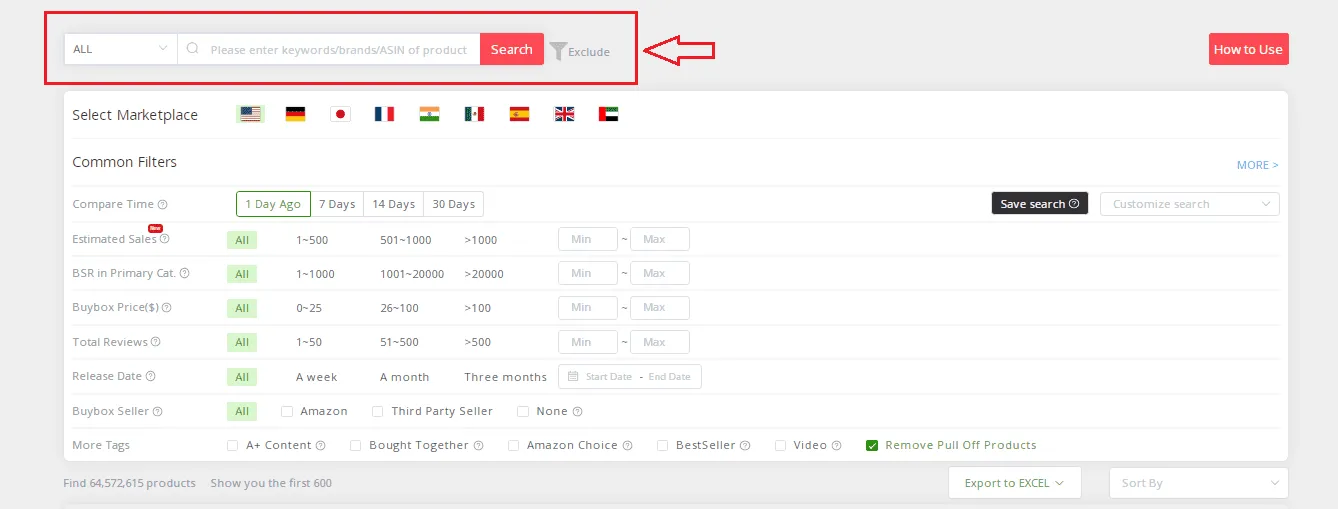
Task: Select the Germany marketplace flag
Action: (x=295, y=114)
